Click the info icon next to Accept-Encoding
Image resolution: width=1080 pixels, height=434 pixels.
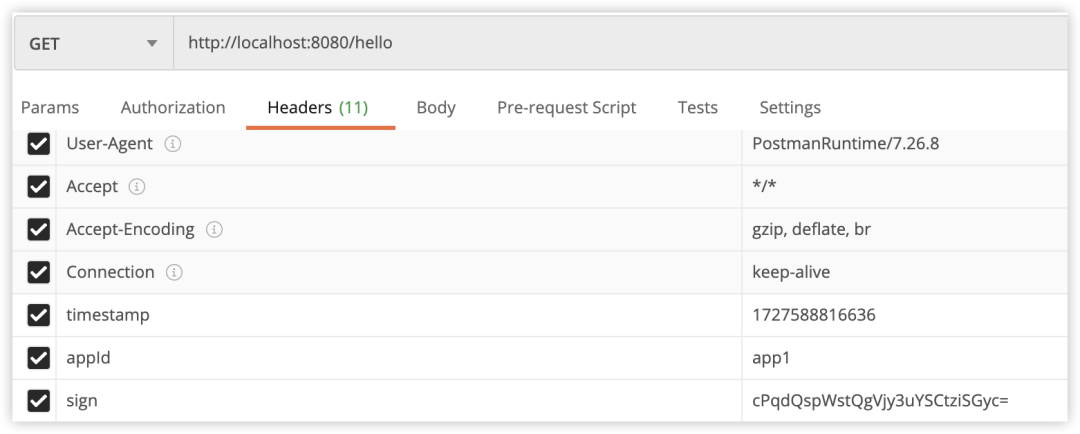[x=214, y=229]
